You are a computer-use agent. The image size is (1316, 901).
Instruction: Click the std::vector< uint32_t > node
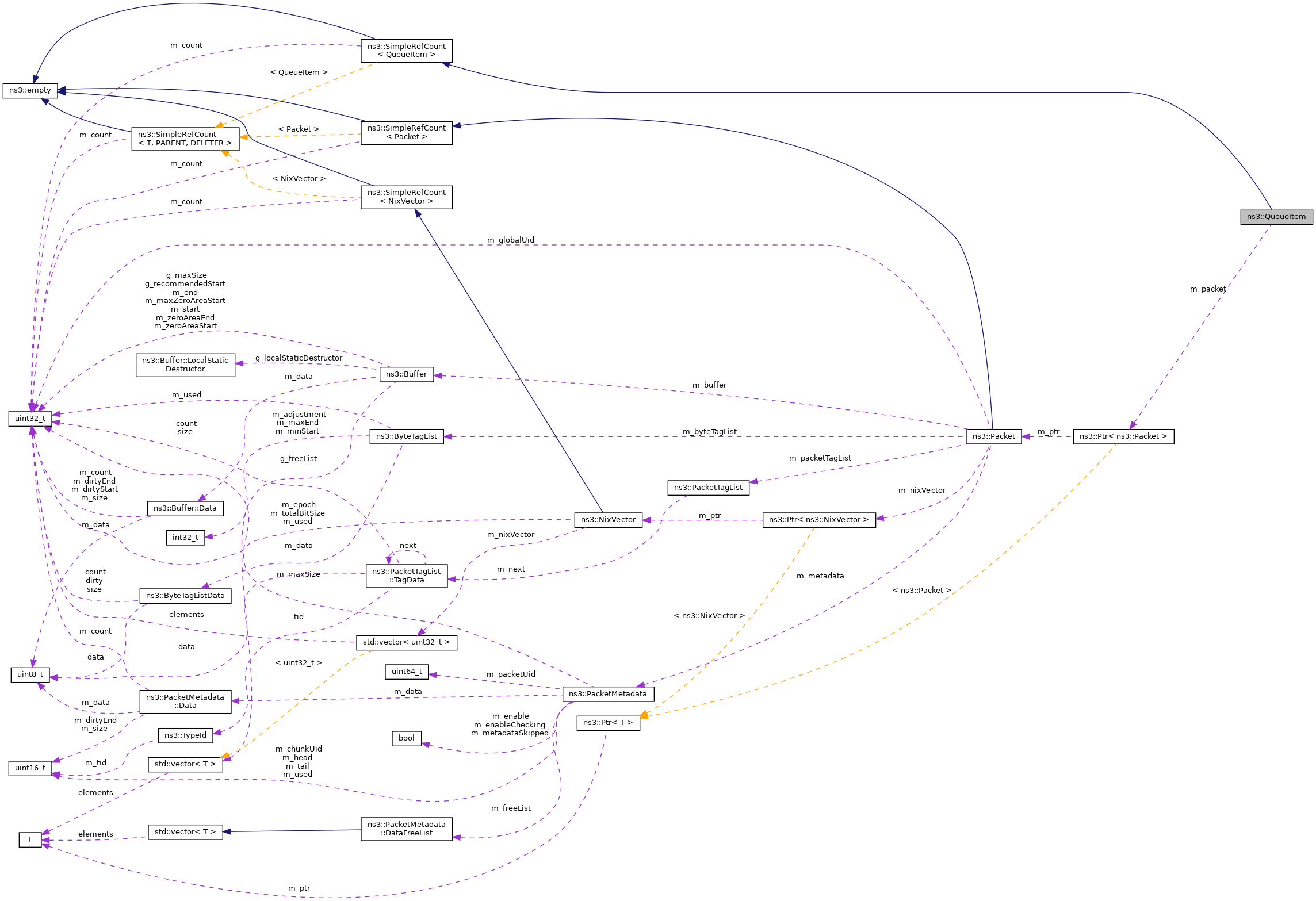pyautogui.click(x=407, y=642)
